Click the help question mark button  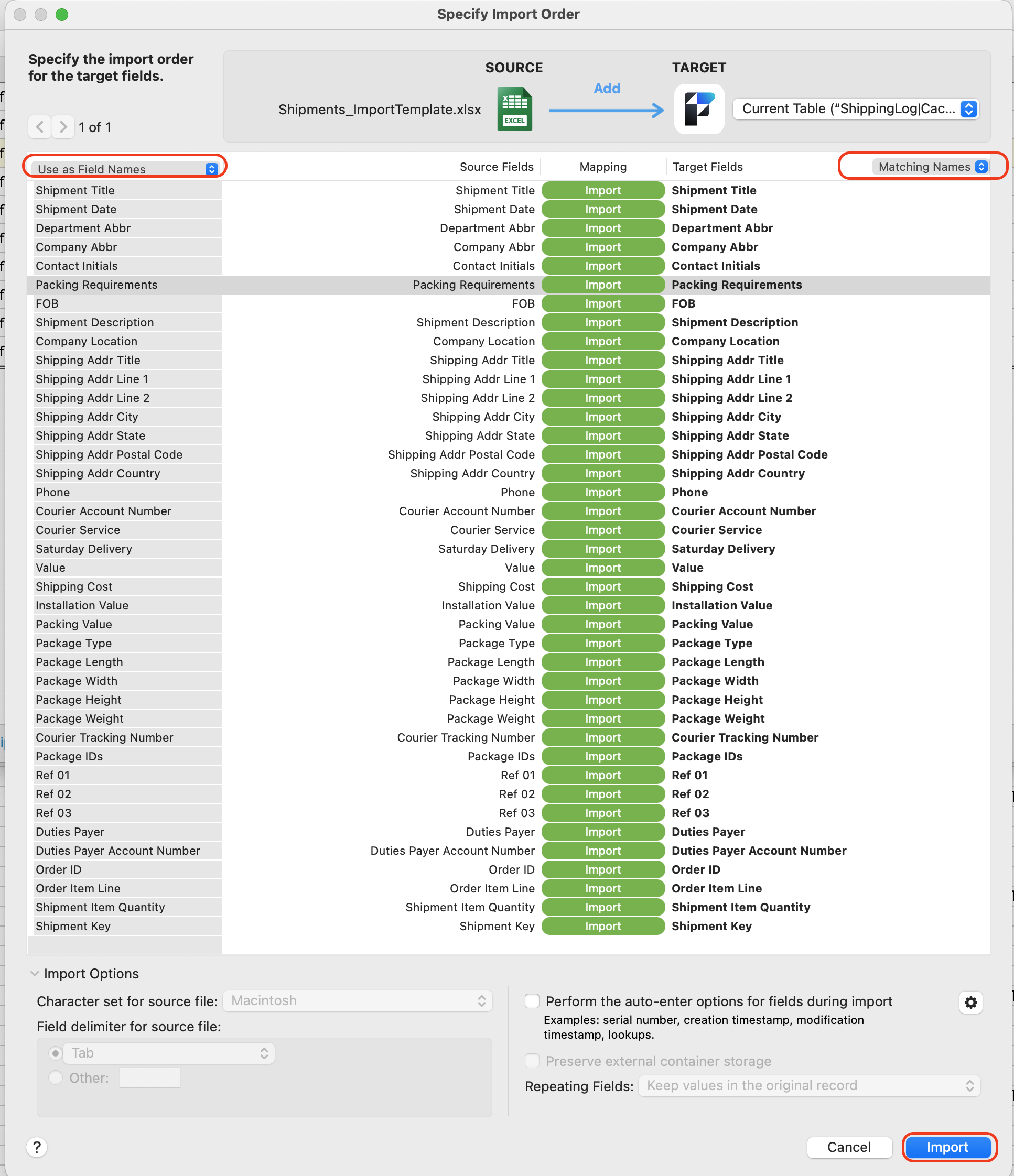click(x=37, y=1147)
